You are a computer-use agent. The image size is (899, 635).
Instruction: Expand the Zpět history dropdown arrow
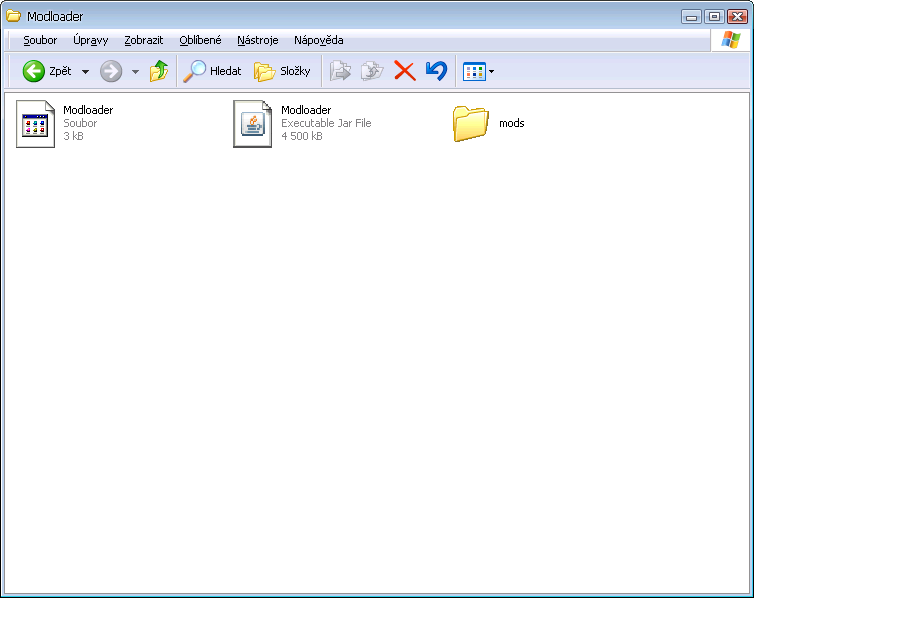coord(85,72)
